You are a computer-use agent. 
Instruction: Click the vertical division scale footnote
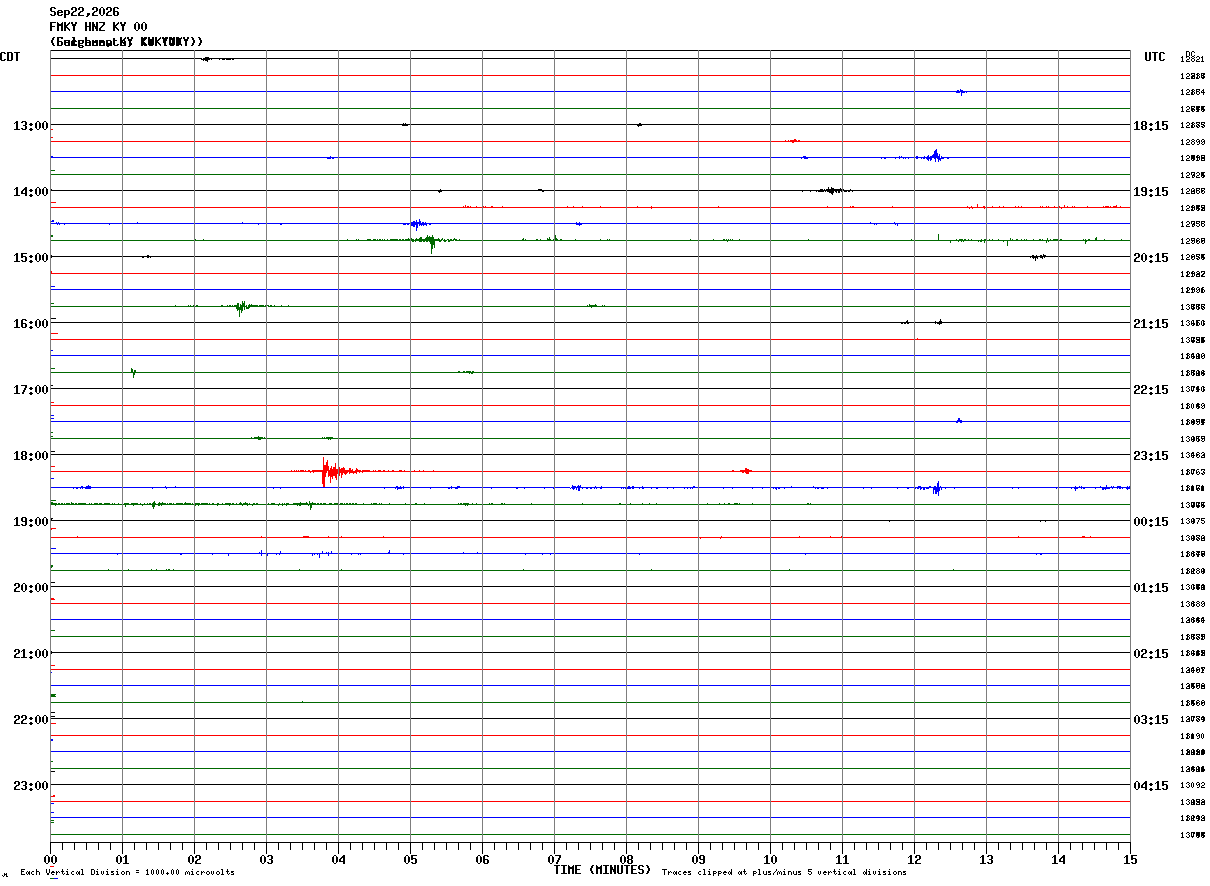click(x=127, y=872)
